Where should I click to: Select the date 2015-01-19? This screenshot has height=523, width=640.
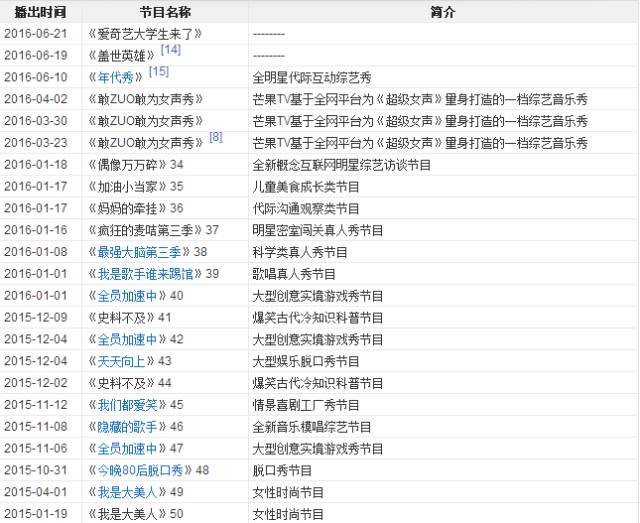tap(36, 514)
